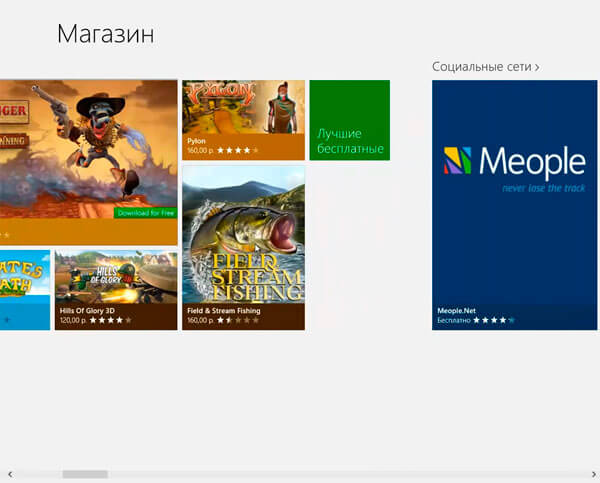The height and width of the screenshot is (483, 600).
Task: Click the Hills Of Glory 120,00 р. price
Action: tap(73, 320)
